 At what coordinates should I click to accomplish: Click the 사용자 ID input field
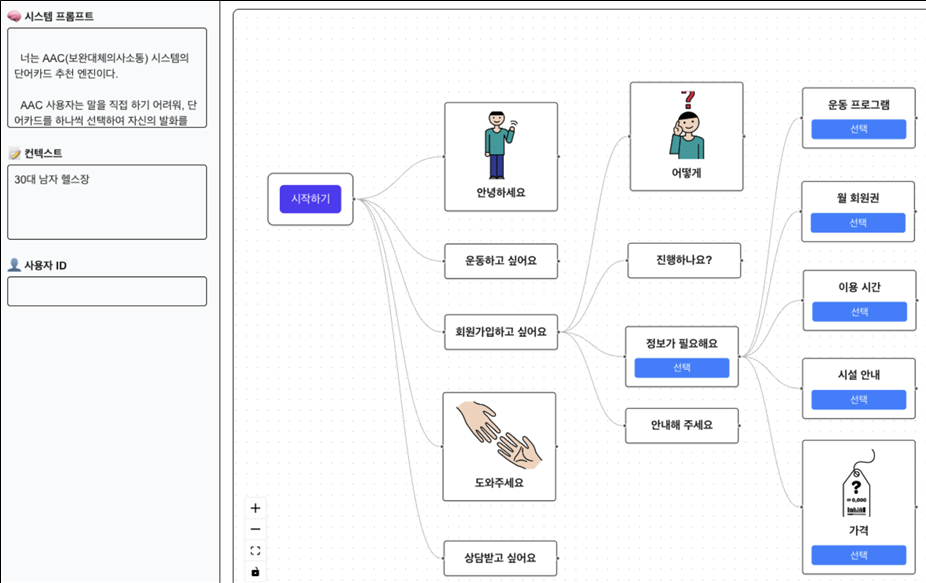click(107, 291)
